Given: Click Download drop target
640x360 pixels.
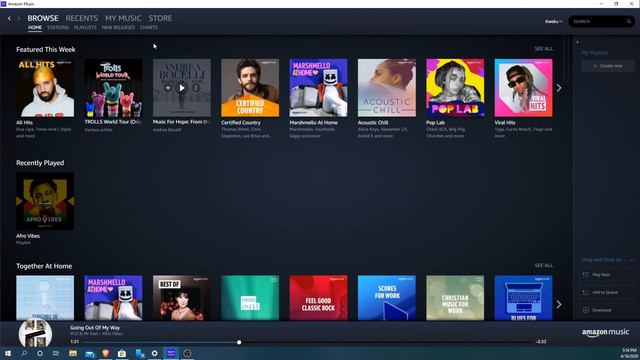Looking at the screenshot, I should click(607, 310).
